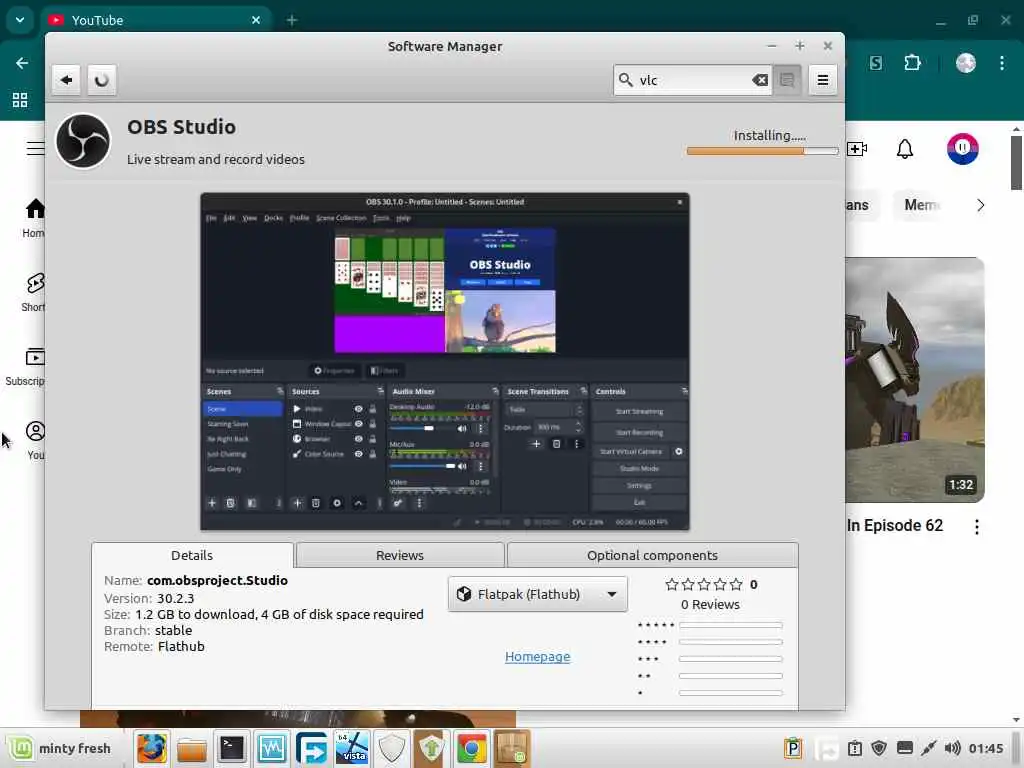Enlarge the OBS Studio screenshot preview

coord(445,361)
